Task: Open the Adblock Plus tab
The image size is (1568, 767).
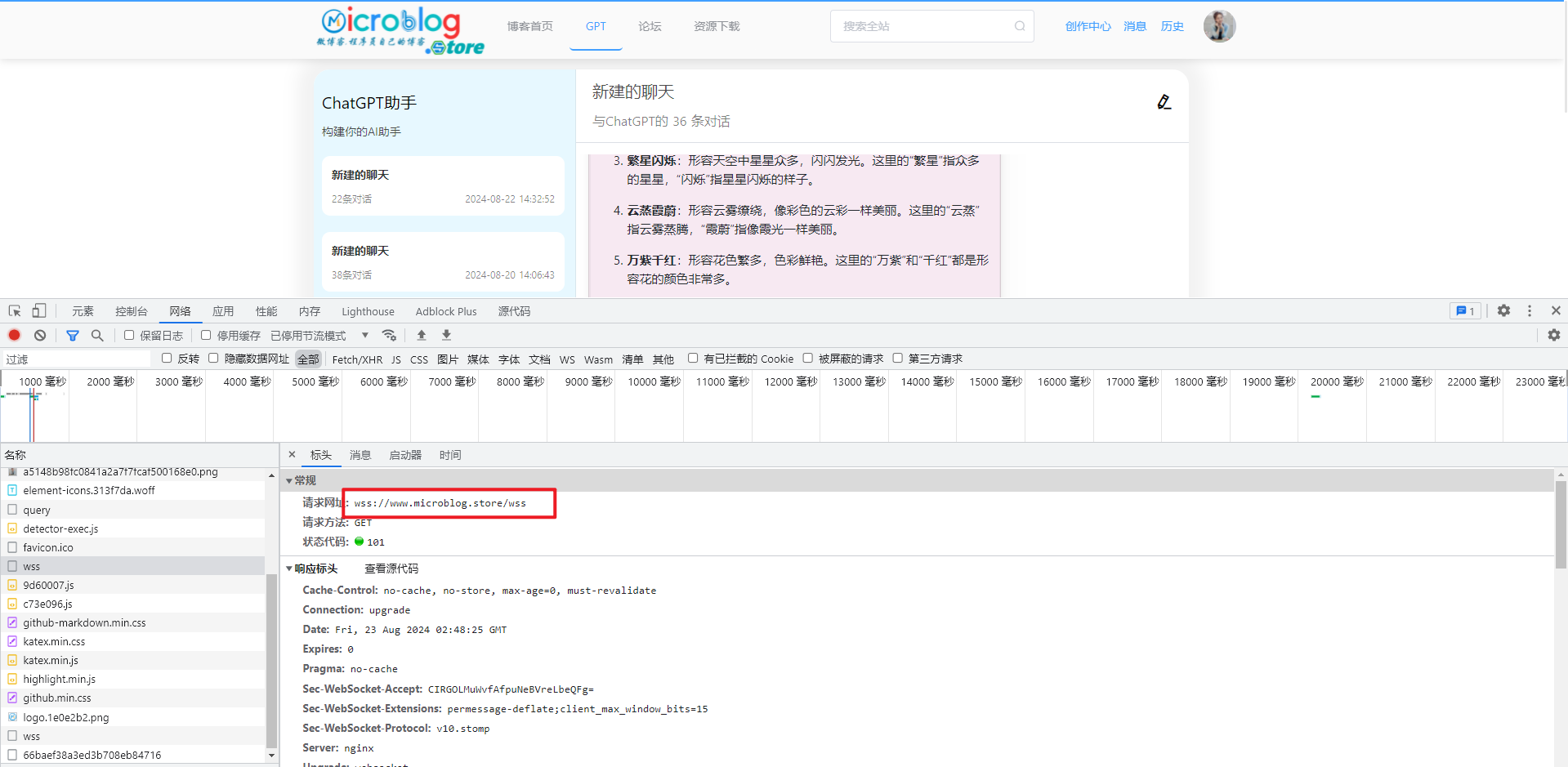Action: pyautogui.click(x=446, y=311)
